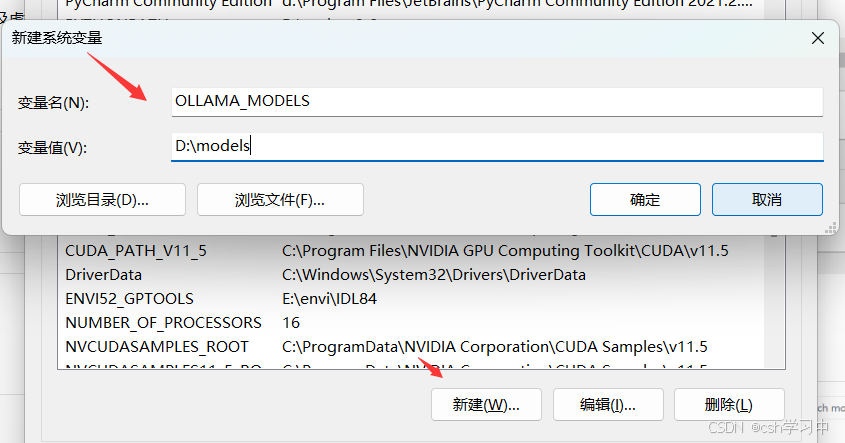The height and width of the screenshot is (443, 845).
Task: Click the value 16 for NUMBER_OF_PROCESSORS
Action: pos(291,323)
